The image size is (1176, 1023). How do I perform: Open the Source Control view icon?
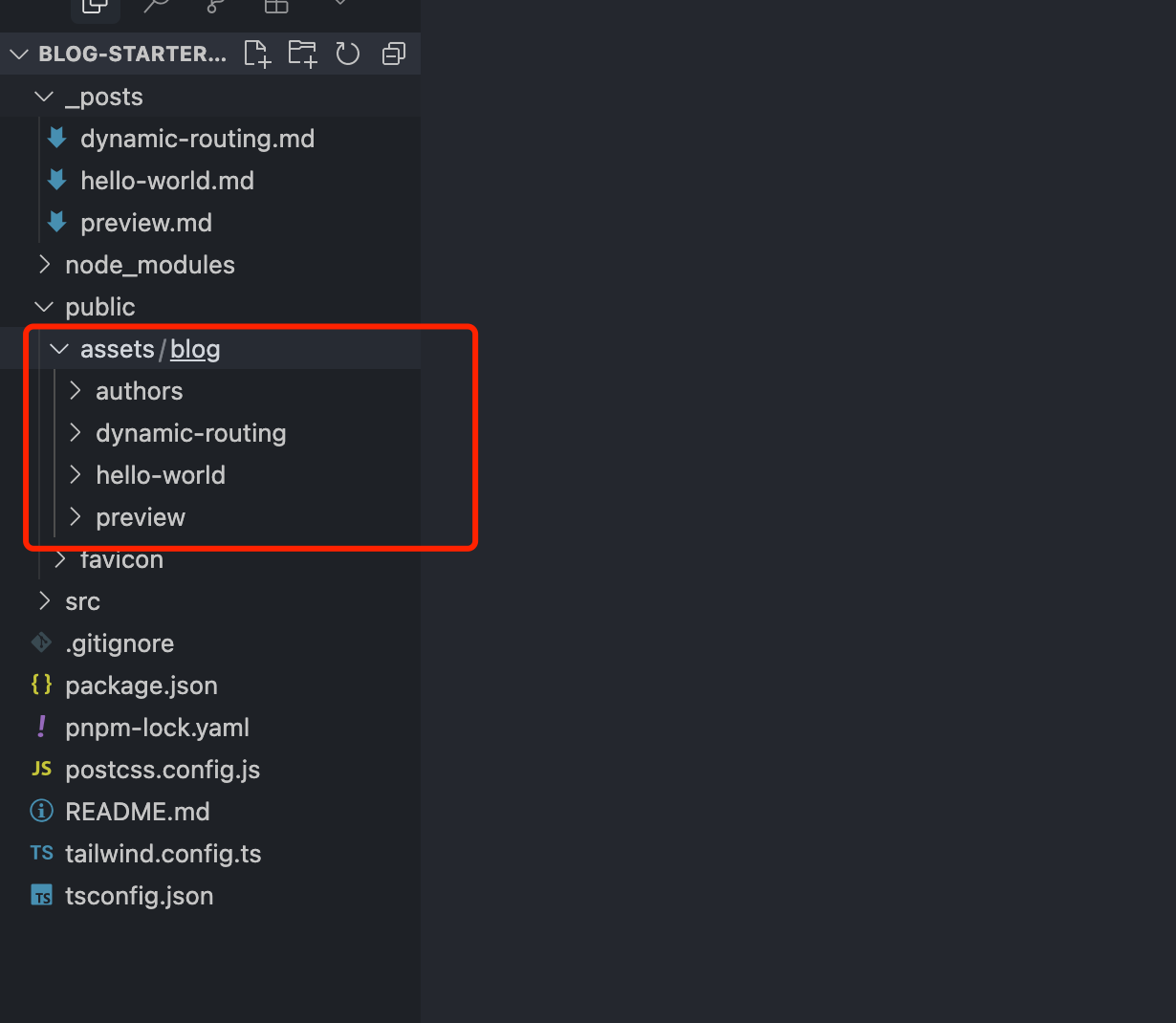(x=216, y=7)
